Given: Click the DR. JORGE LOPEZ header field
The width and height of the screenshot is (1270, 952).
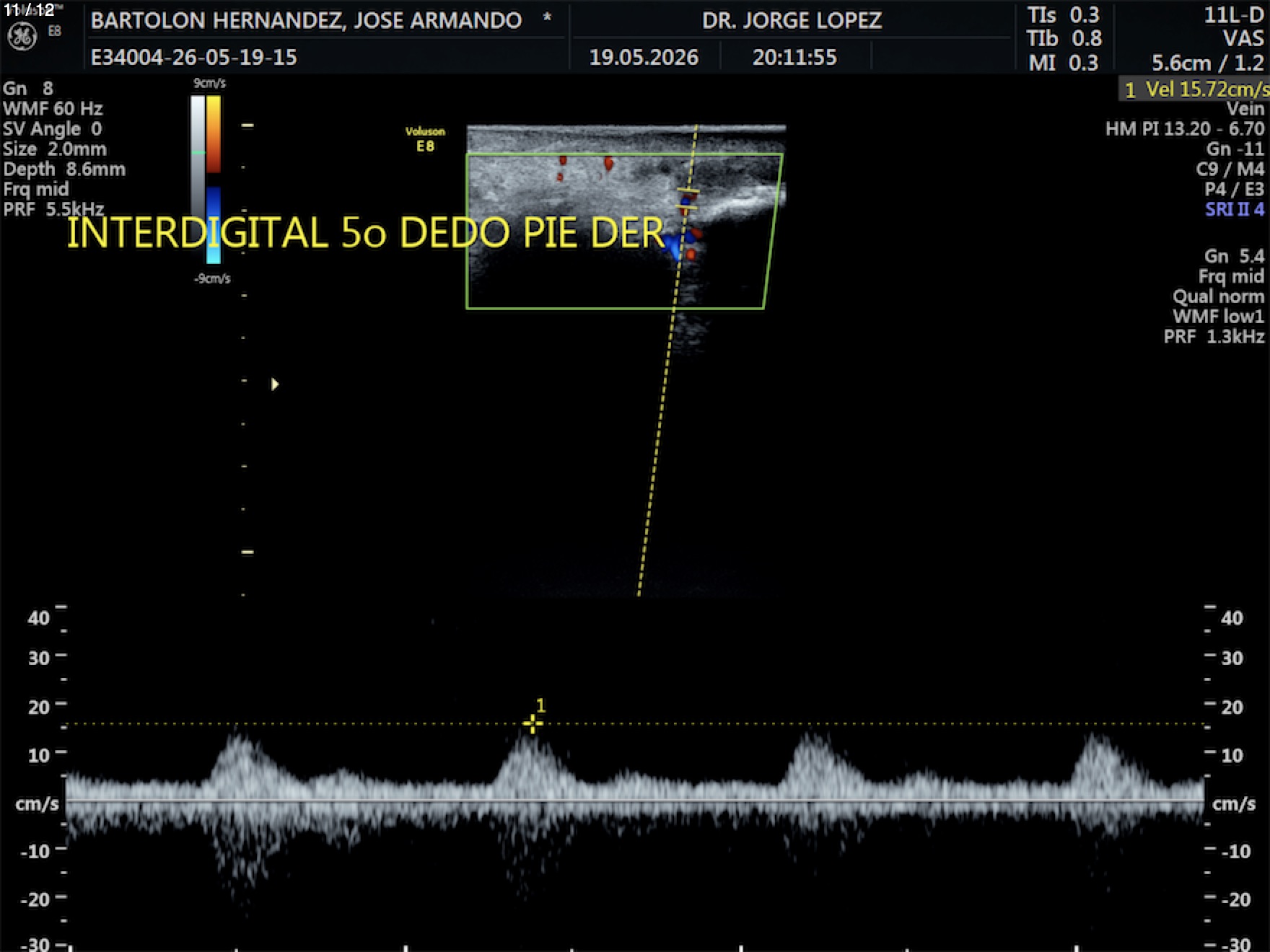Looking at the screenshot, I should click(792, 20).
